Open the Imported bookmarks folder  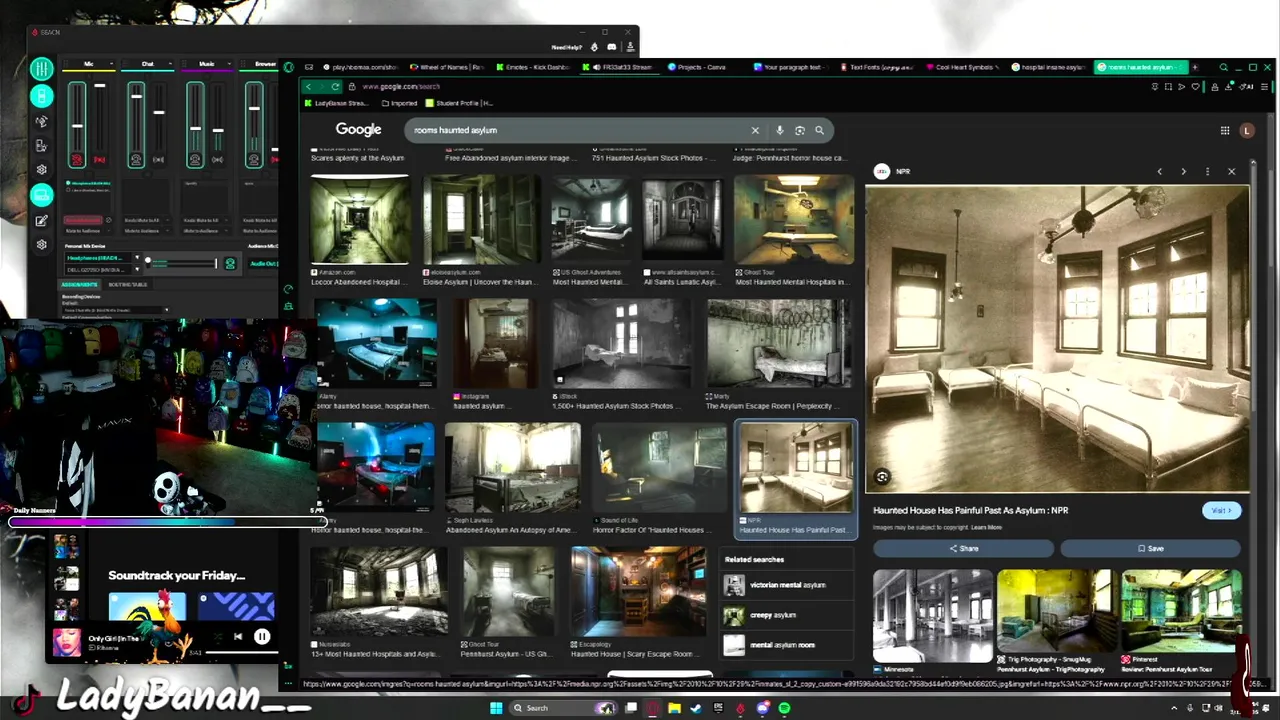(398, 103)
